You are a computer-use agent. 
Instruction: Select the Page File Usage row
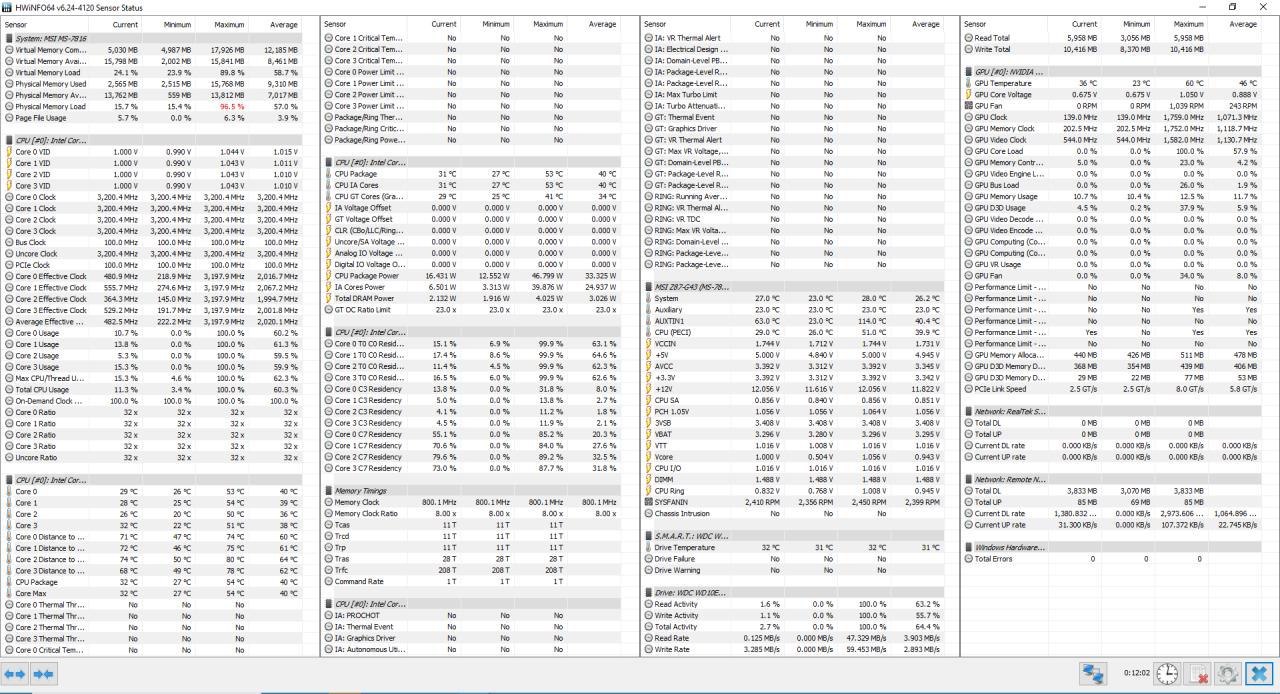click(x=151, y=117)
